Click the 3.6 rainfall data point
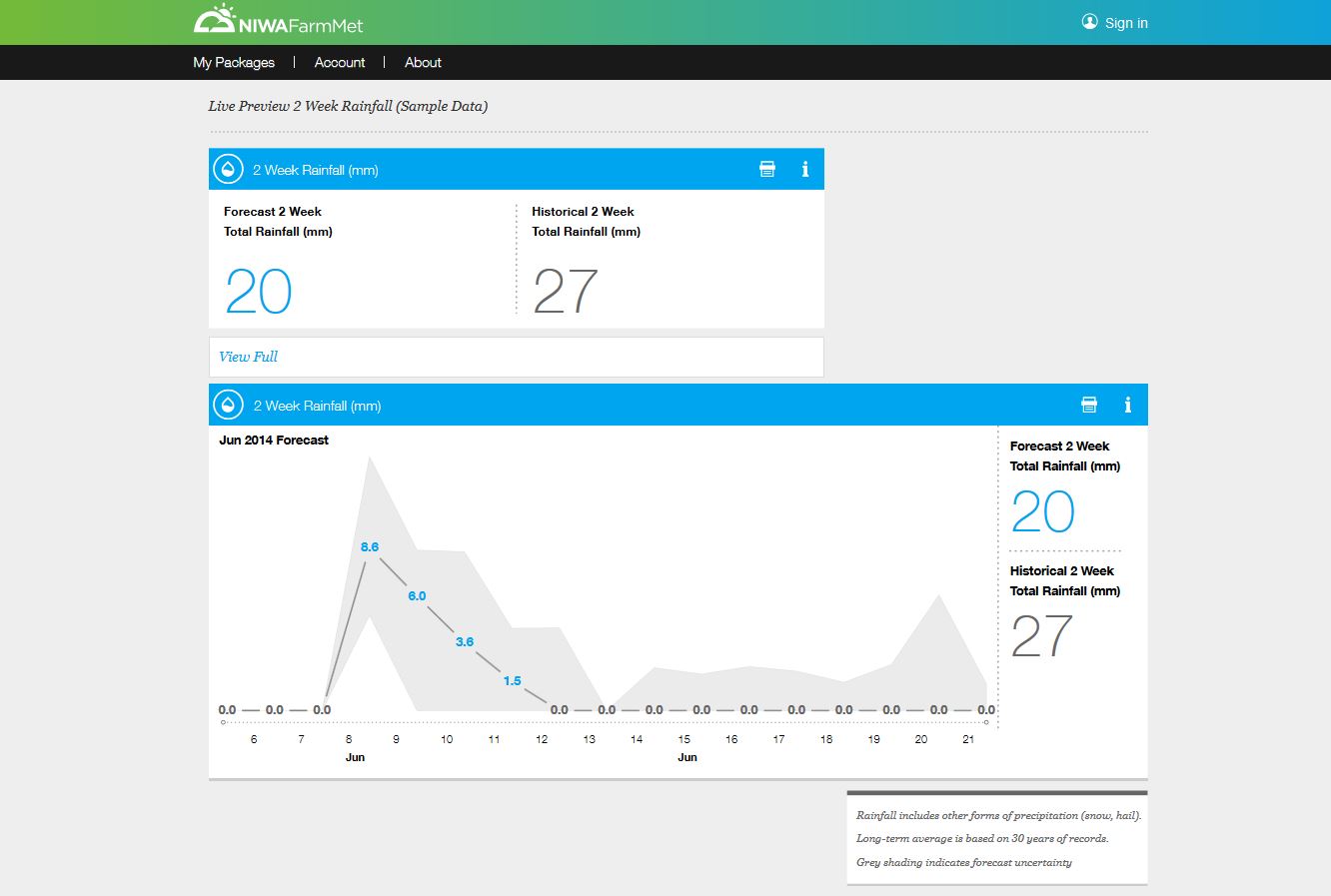Image resolution: width=1331 pixels, height=896 pixels. [x=465, y=642]
